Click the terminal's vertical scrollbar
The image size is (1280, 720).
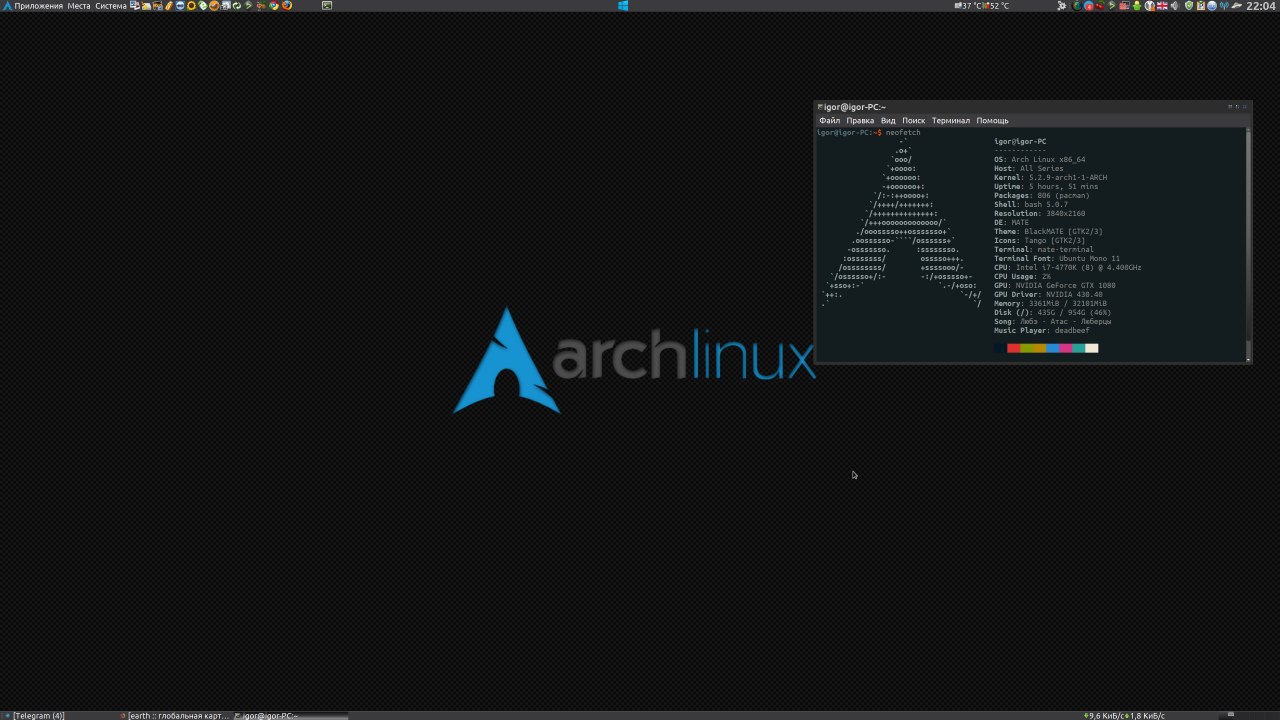[x=1248, y=244]
